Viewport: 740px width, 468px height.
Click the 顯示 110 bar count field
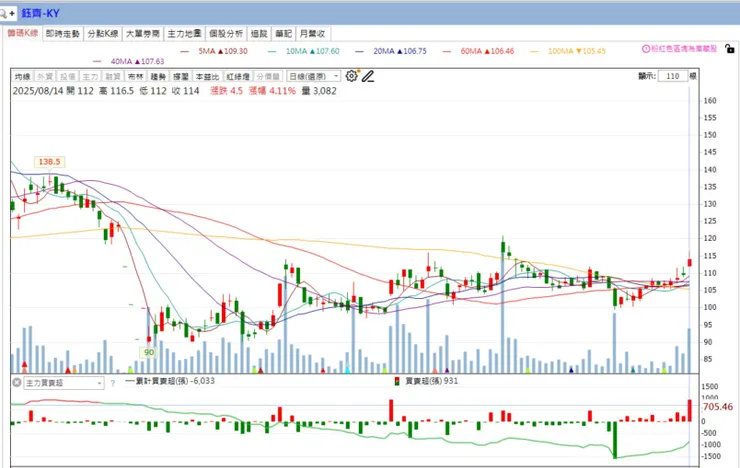(673, 76)
